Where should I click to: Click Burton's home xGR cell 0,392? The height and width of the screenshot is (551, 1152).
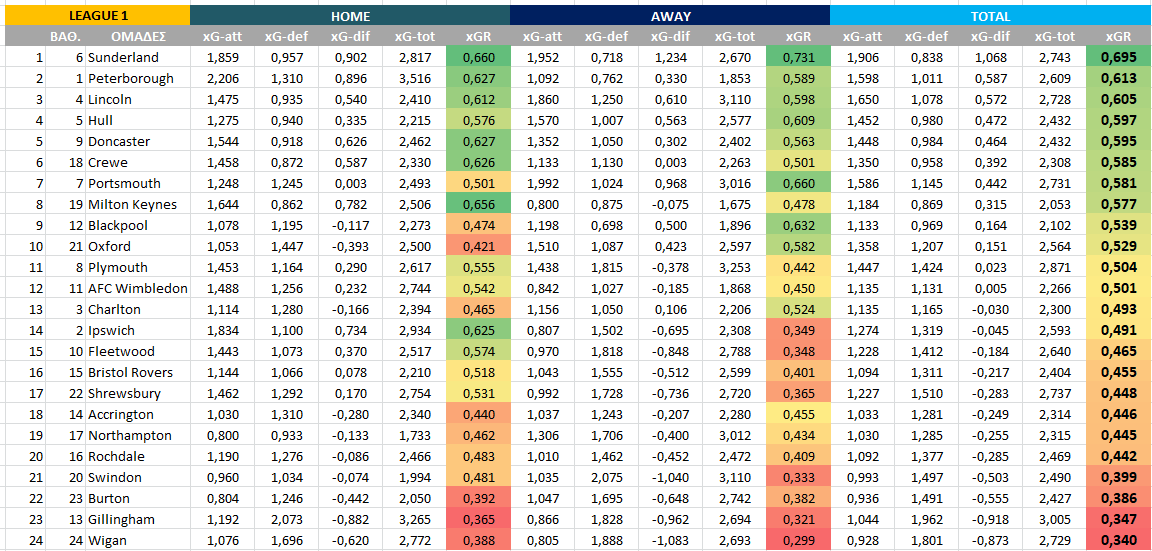[478, 499]
